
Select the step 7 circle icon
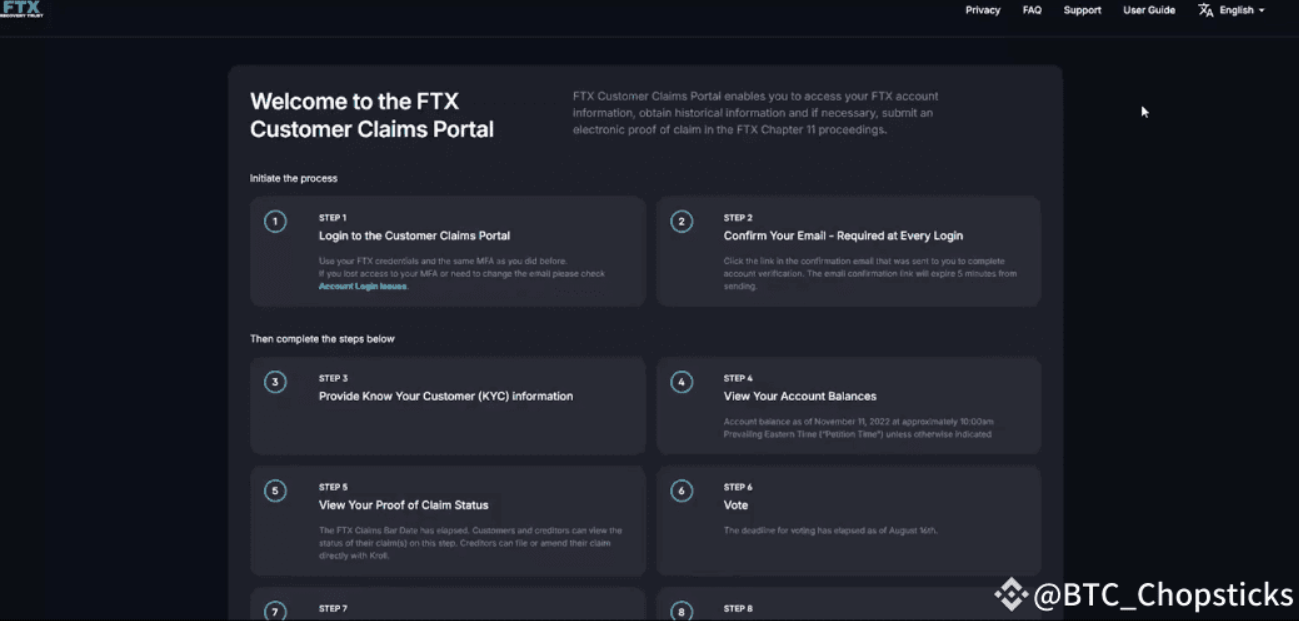(275, 611)
